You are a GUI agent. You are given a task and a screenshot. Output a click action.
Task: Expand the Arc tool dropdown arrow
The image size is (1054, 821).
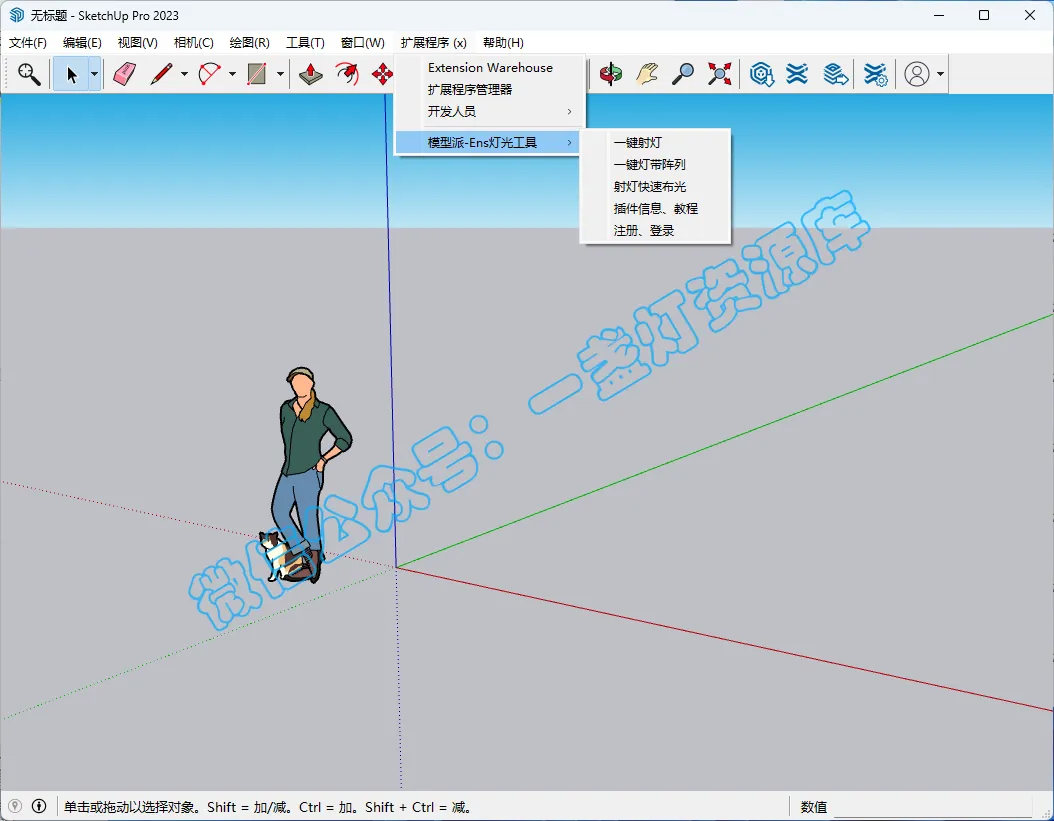pyautogui.click(x=232, y=74)
